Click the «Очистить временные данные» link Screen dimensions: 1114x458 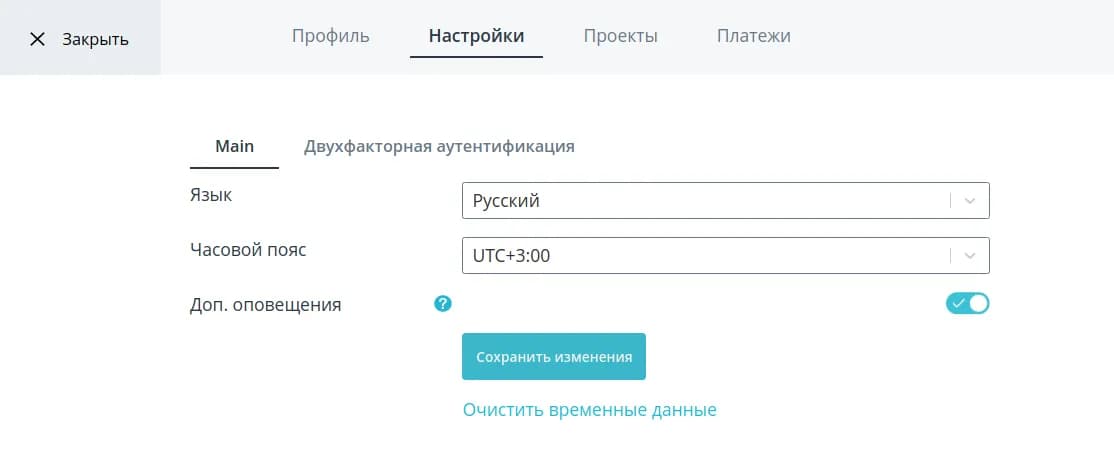tap(589, 410)
